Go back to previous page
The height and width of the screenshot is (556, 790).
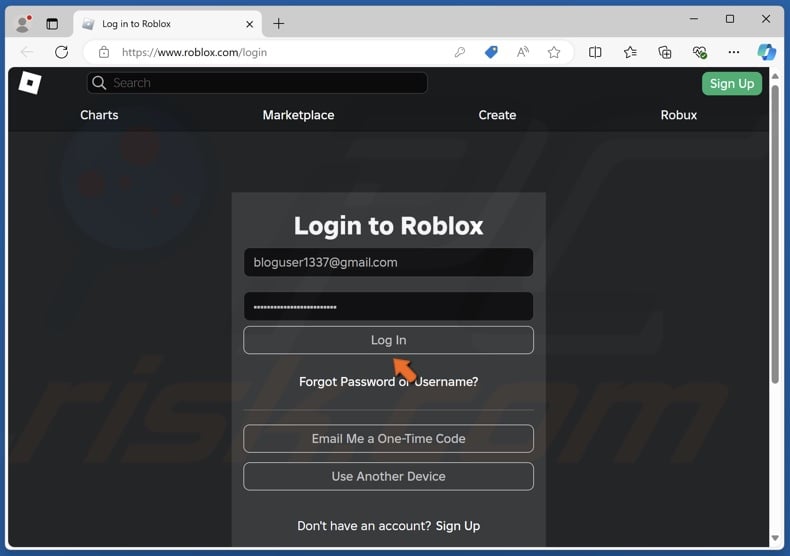(x=27, y=52)
